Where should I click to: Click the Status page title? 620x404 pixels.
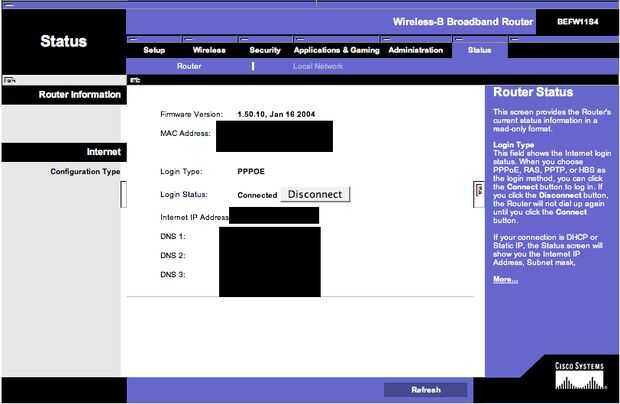click(x=64, y=41)
